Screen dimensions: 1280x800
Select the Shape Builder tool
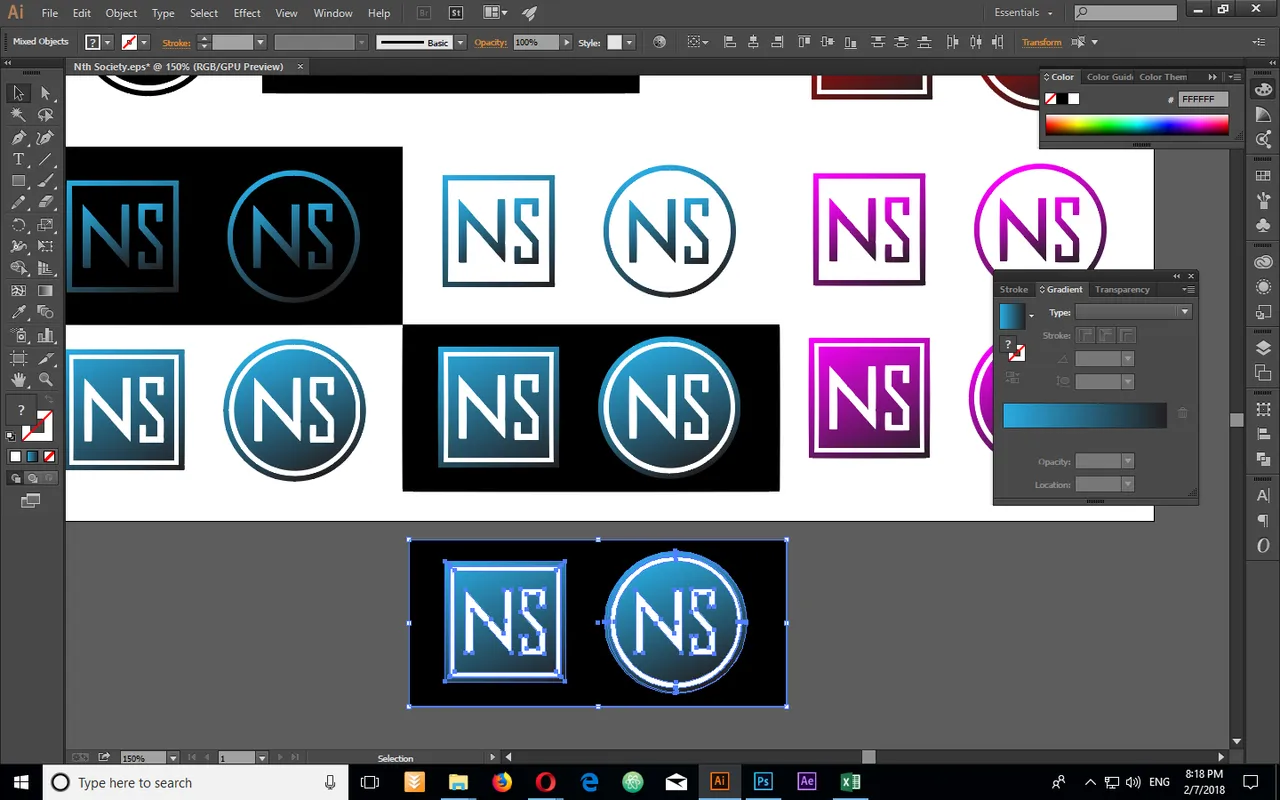(18, 269)
